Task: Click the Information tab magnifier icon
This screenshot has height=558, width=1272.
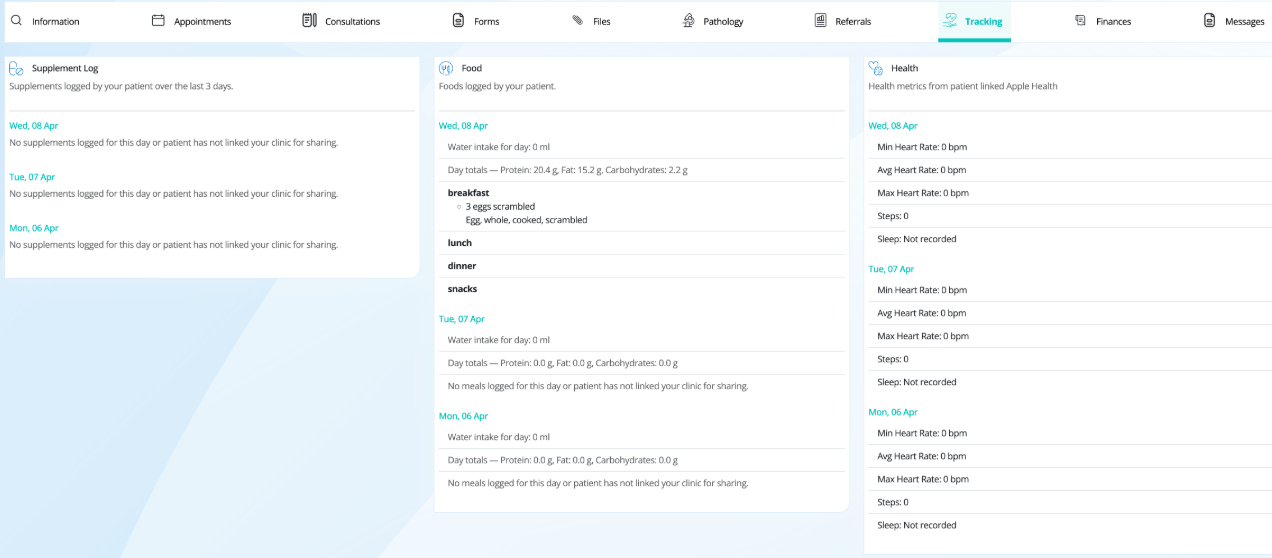Action: point(16,20)
